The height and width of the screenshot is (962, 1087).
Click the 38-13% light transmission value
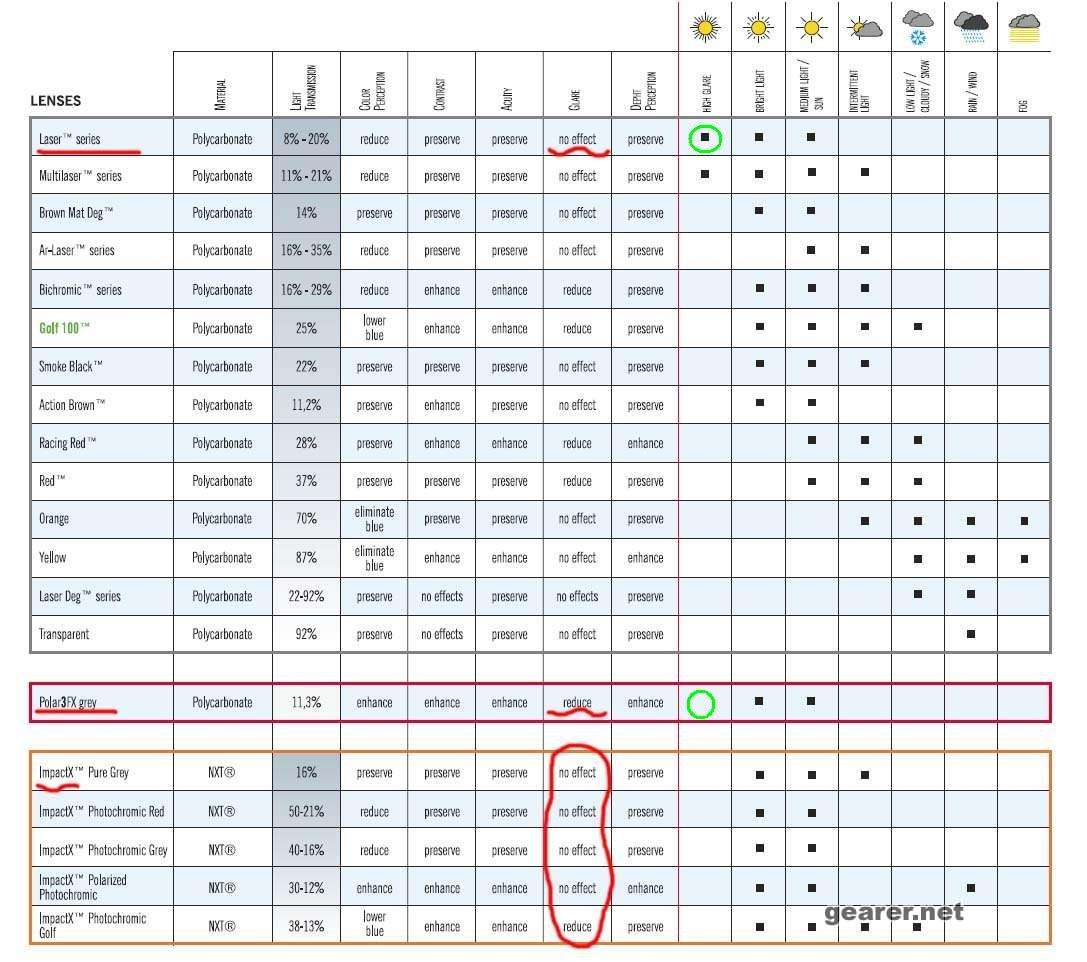coord(306,927)
